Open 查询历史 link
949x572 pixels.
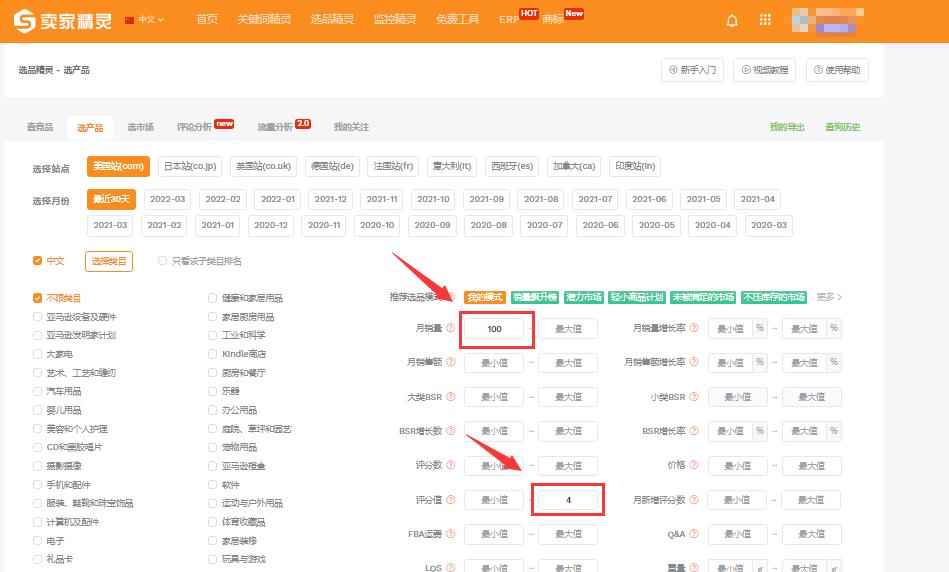pyautogui.click(x=842, y=127)
